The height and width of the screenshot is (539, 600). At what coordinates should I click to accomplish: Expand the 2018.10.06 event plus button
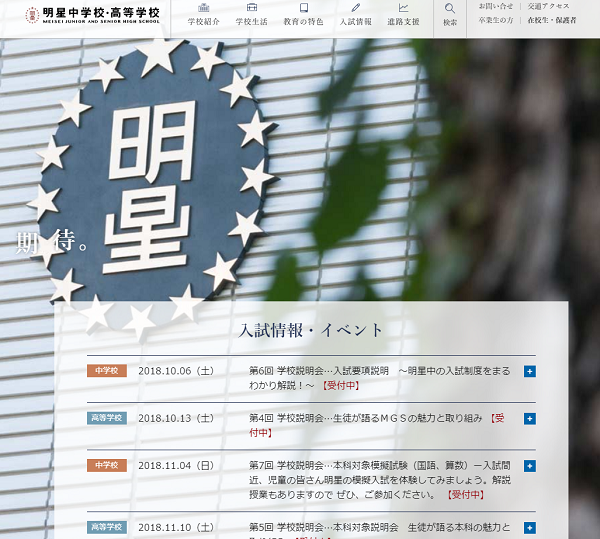click(x=530, y=371)
